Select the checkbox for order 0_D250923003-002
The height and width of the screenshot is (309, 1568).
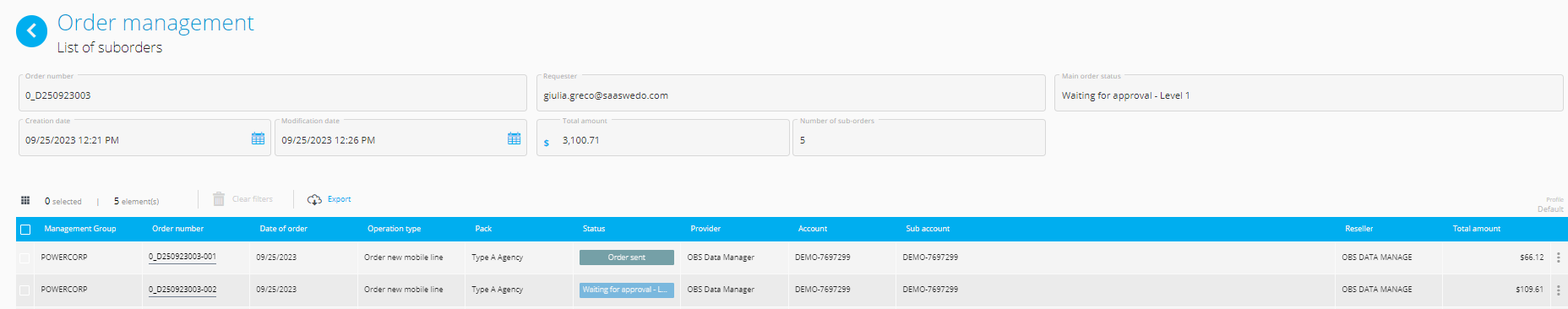(x=24, y=290)
